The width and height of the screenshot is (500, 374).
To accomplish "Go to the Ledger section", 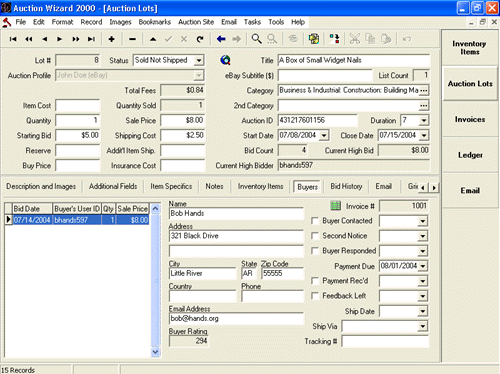I will [x=470, y=155].
